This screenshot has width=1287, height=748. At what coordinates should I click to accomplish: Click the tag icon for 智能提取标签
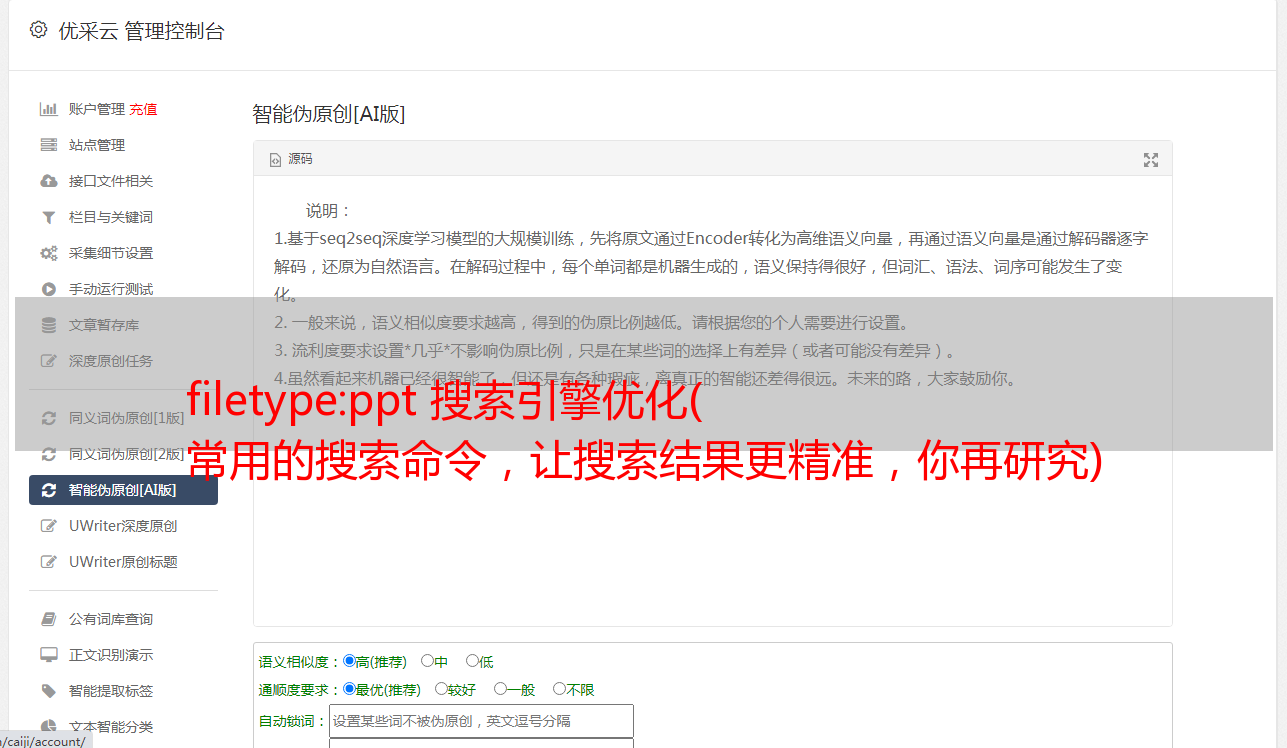[x=48, y=691]
